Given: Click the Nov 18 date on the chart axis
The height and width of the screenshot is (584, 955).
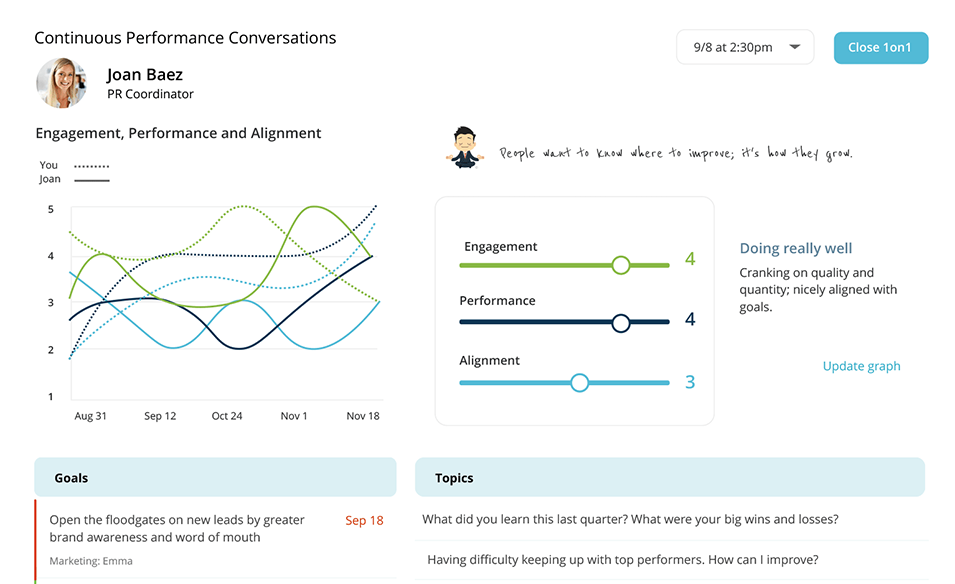Looking at the screenshot, I should pos(362,416).
